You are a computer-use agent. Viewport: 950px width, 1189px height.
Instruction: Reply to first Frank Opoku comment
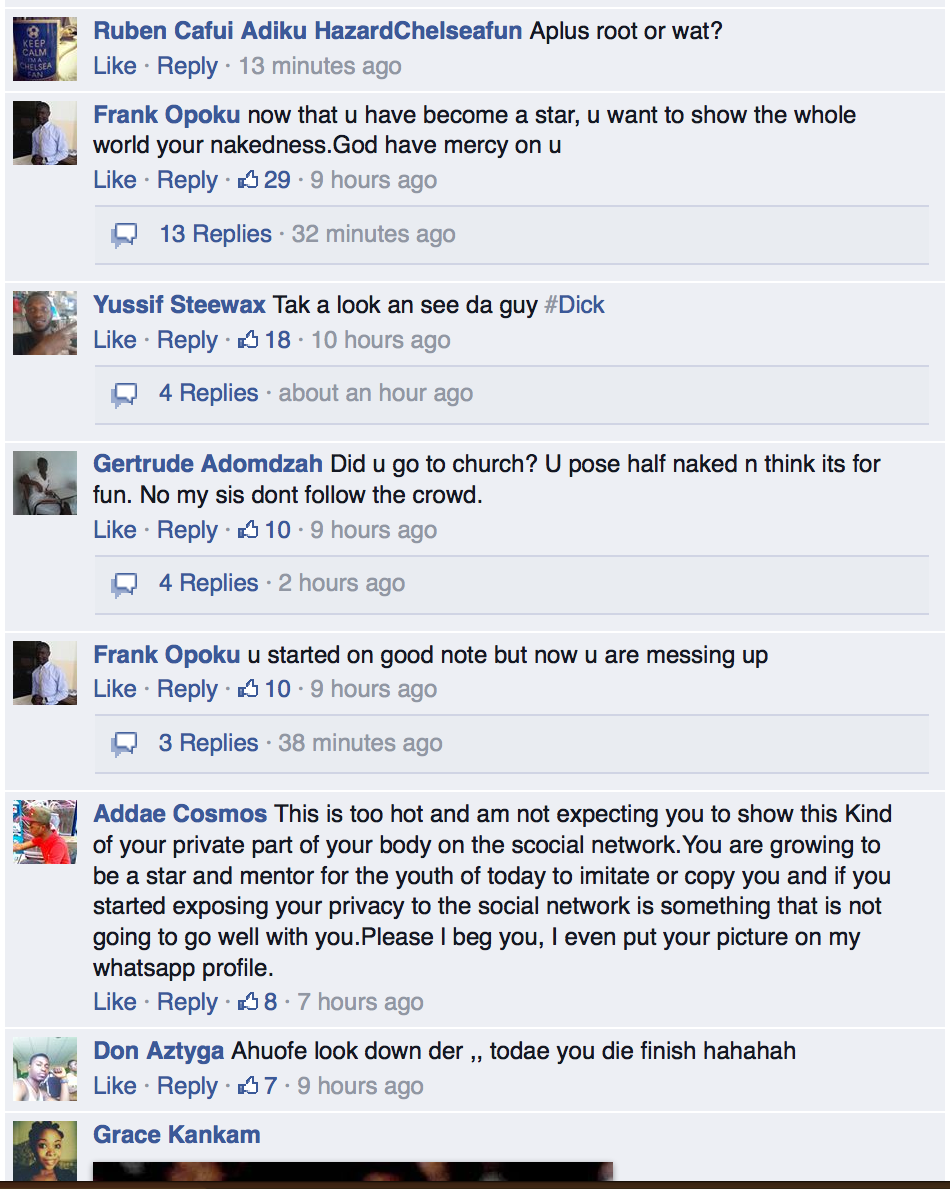click(x=187, y=180)
